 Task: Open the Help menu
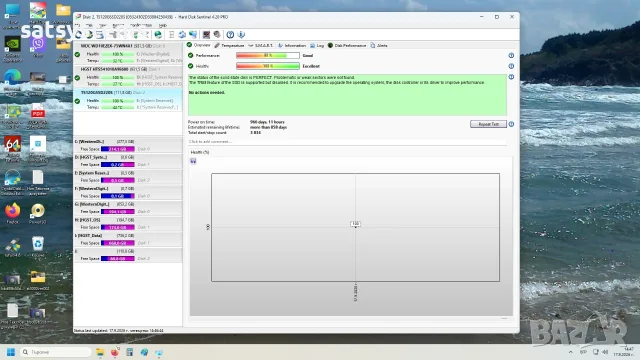[x=162, y=25]
